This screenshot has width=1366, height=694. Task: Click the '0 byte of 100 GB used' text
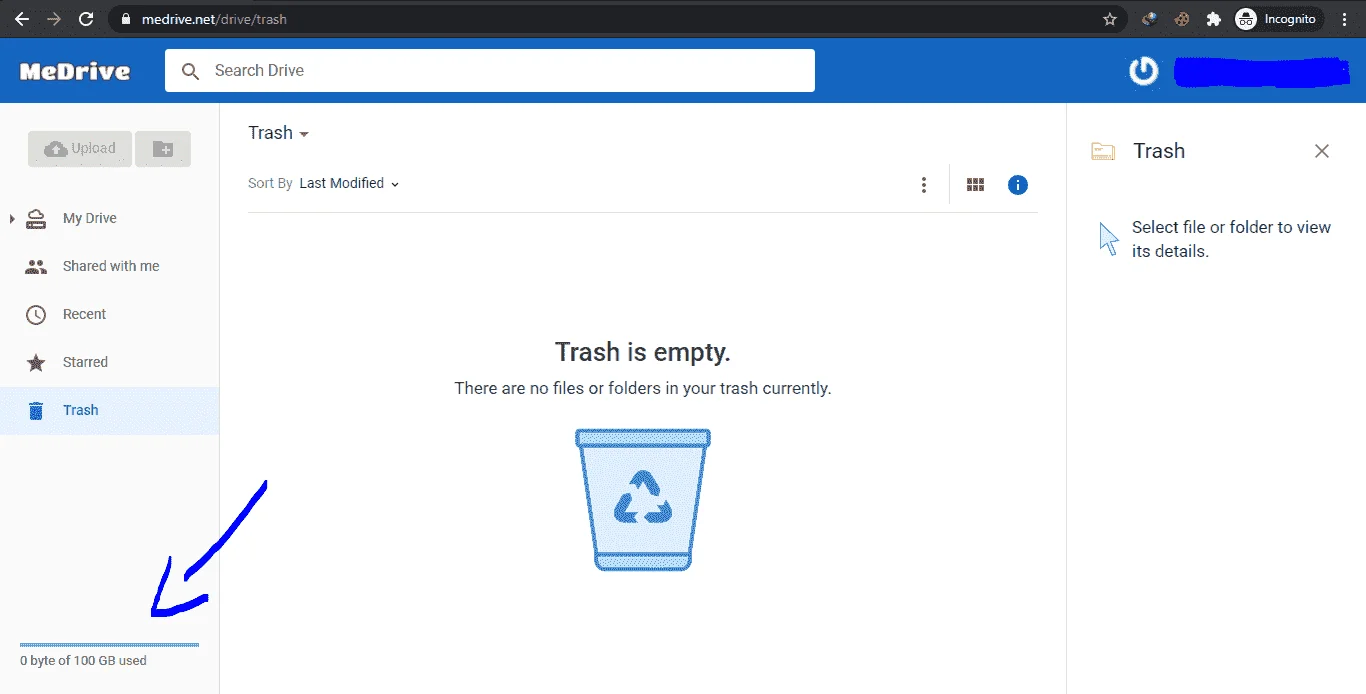(x=83, y=661)
